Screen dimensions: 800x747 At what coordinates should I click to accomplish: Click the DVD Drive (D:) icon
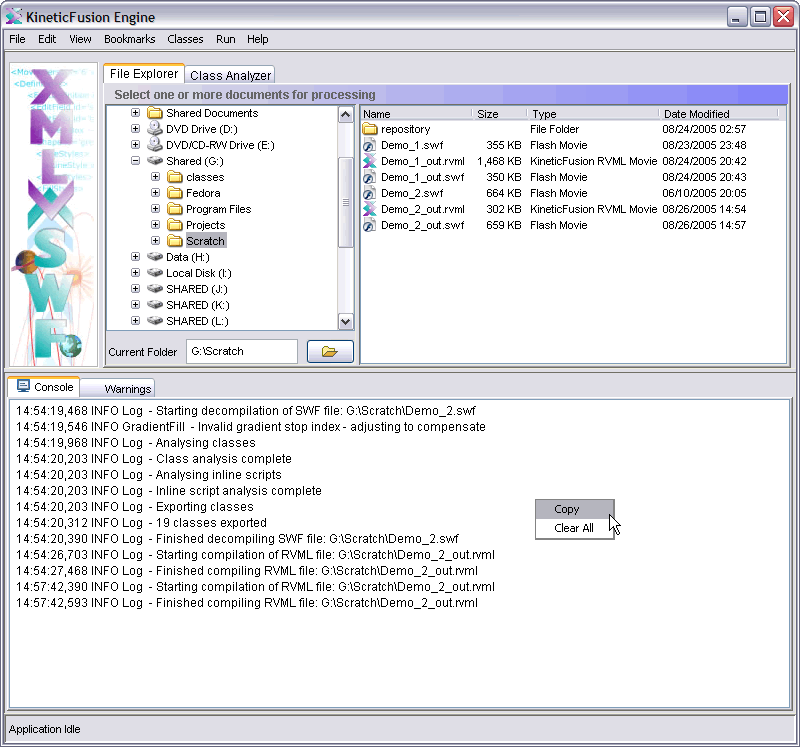pyautogui.click(x=155, y=129)
